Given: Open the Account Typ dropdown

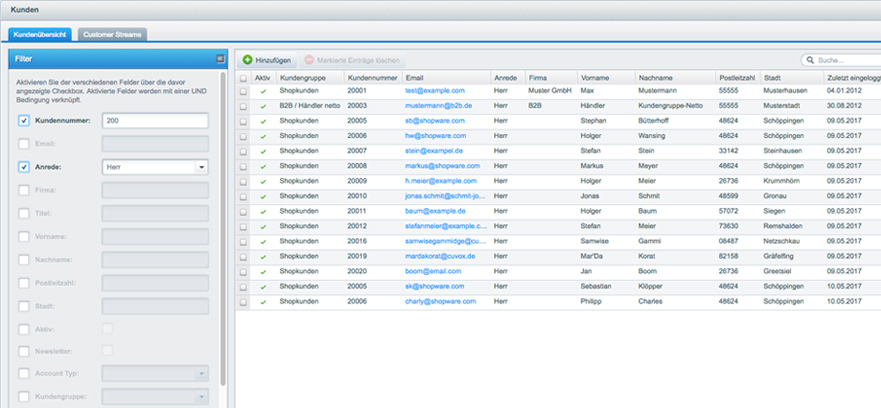Looking at the screenshot, I should (x=201, y=374).
